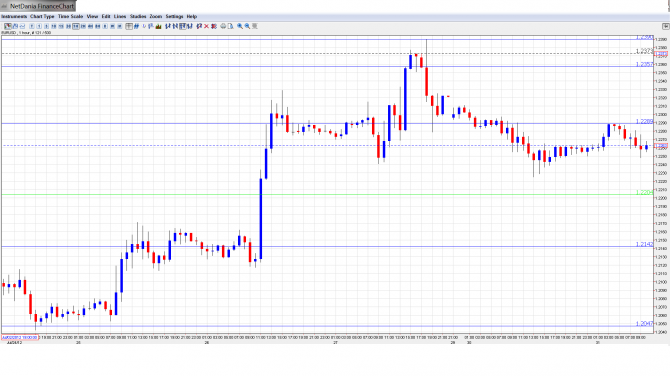Open the Edit menu
670x376 pixels.
(106, 16)
